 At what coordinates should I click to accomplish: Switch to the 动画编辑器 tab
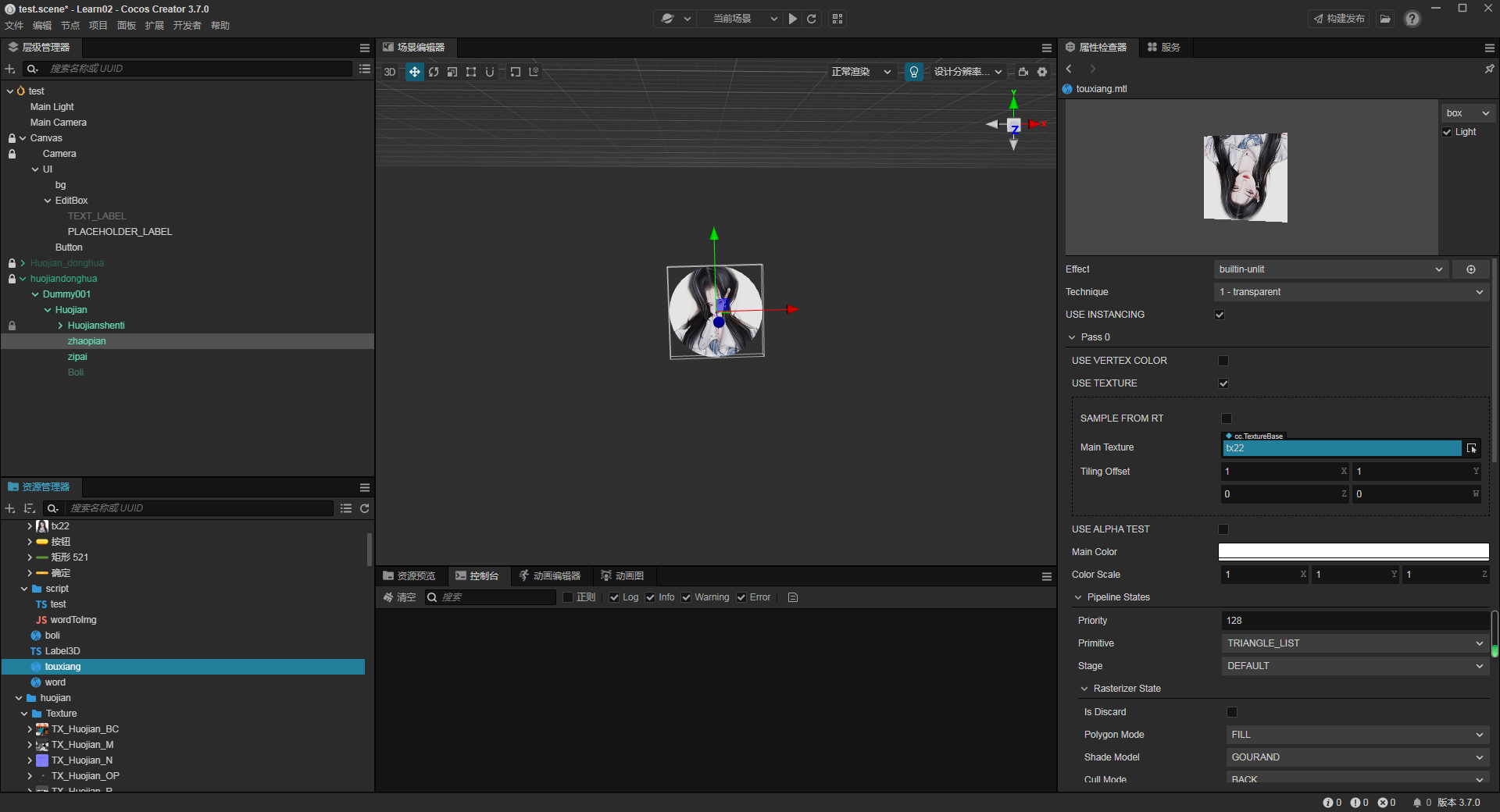(x=550, y=576)
